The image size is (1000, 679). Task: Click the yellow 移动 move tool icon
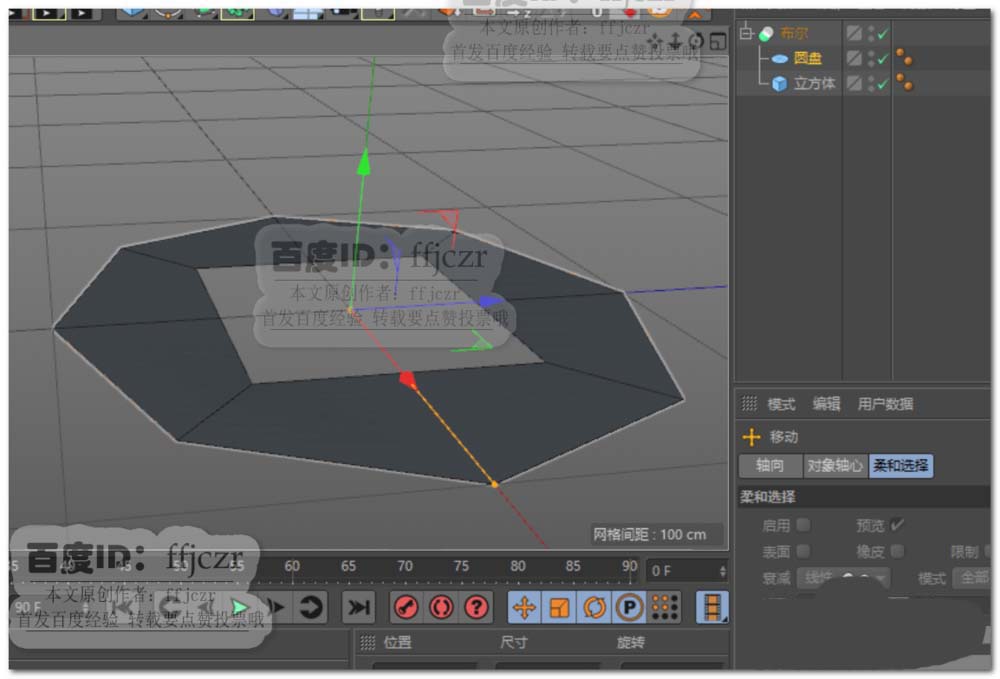tap(751, 437)
